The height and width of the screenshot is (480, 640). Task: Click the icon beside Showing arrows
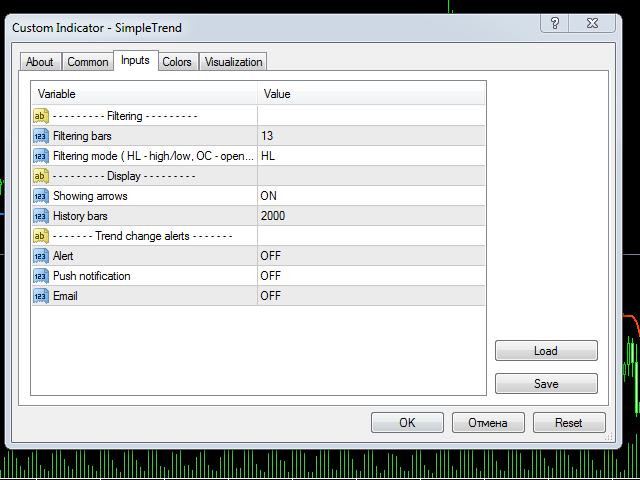[41, 196]
